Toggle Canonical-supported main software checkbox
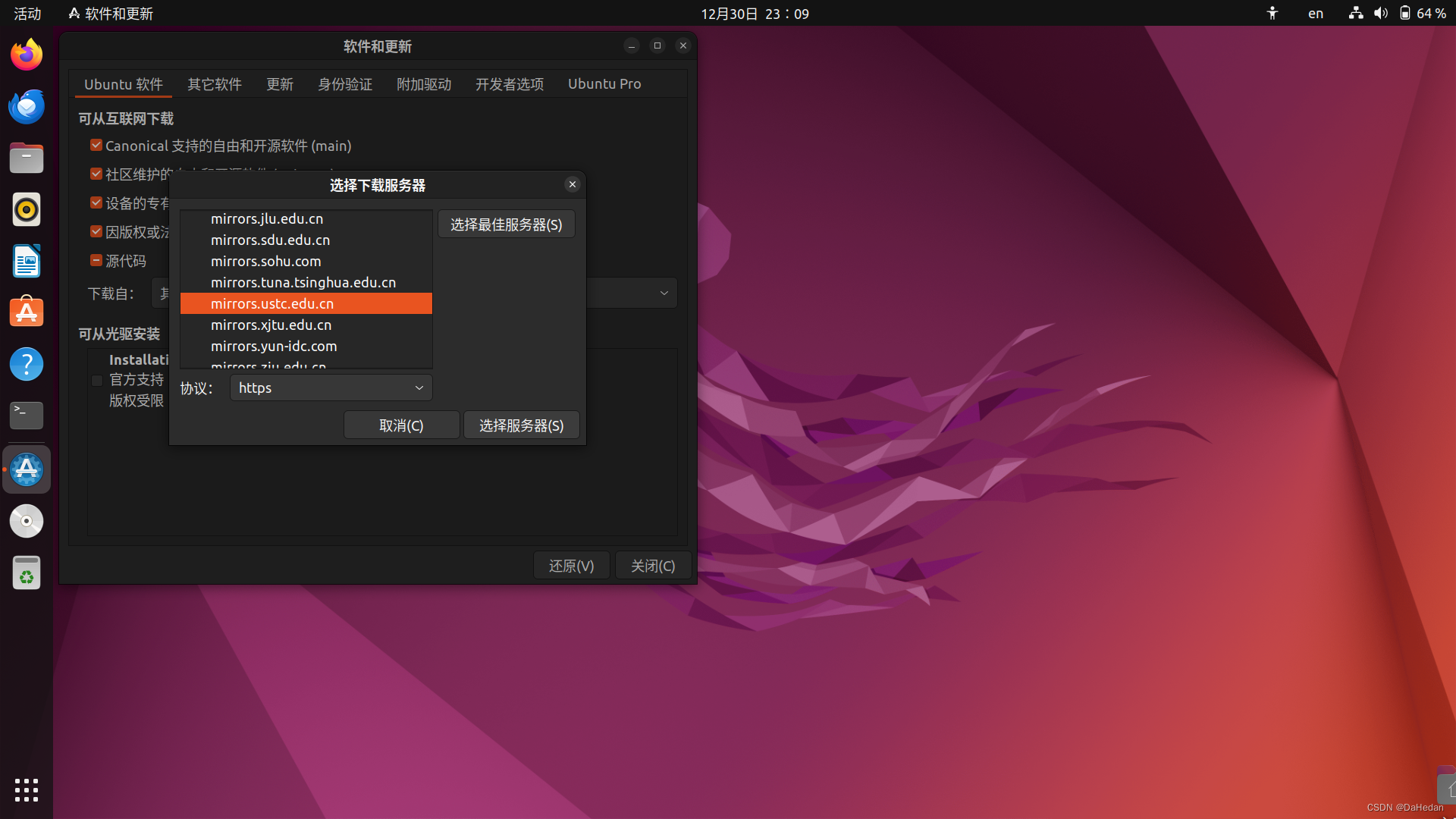1456x819 pixels. (x=96, y=146)
